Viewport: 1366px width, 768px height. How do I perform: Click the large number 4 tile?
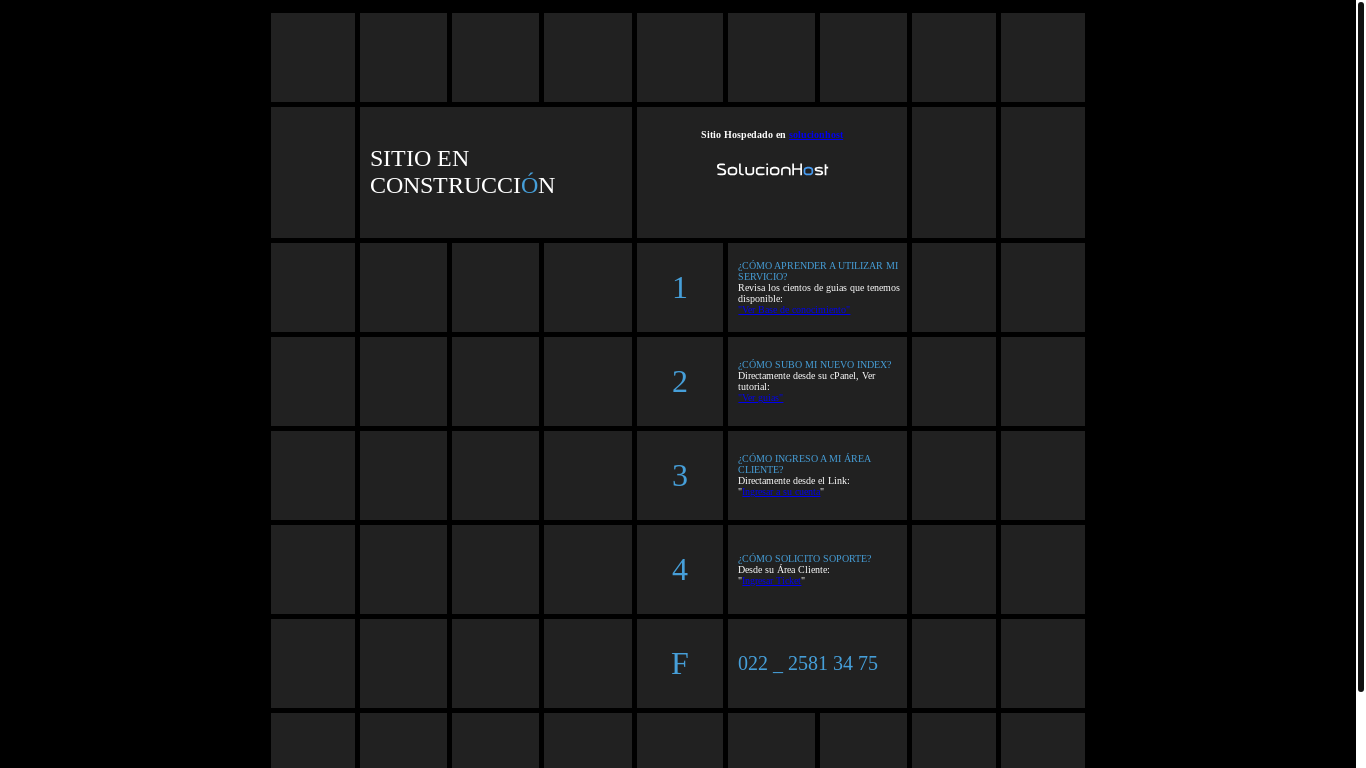(680, 570)
